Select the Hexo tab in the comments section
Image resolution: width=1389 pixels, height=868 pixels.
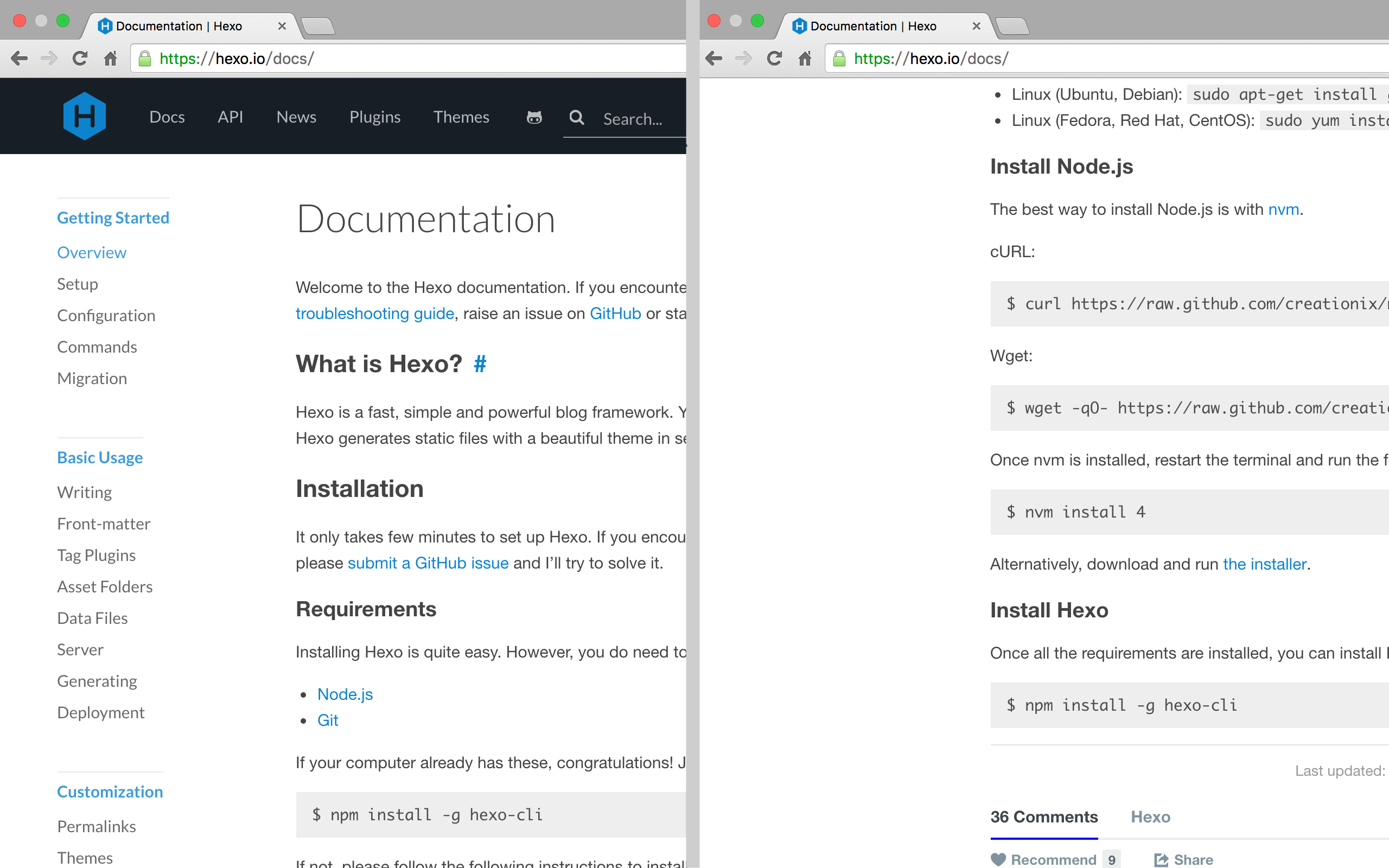[1150, 817]
